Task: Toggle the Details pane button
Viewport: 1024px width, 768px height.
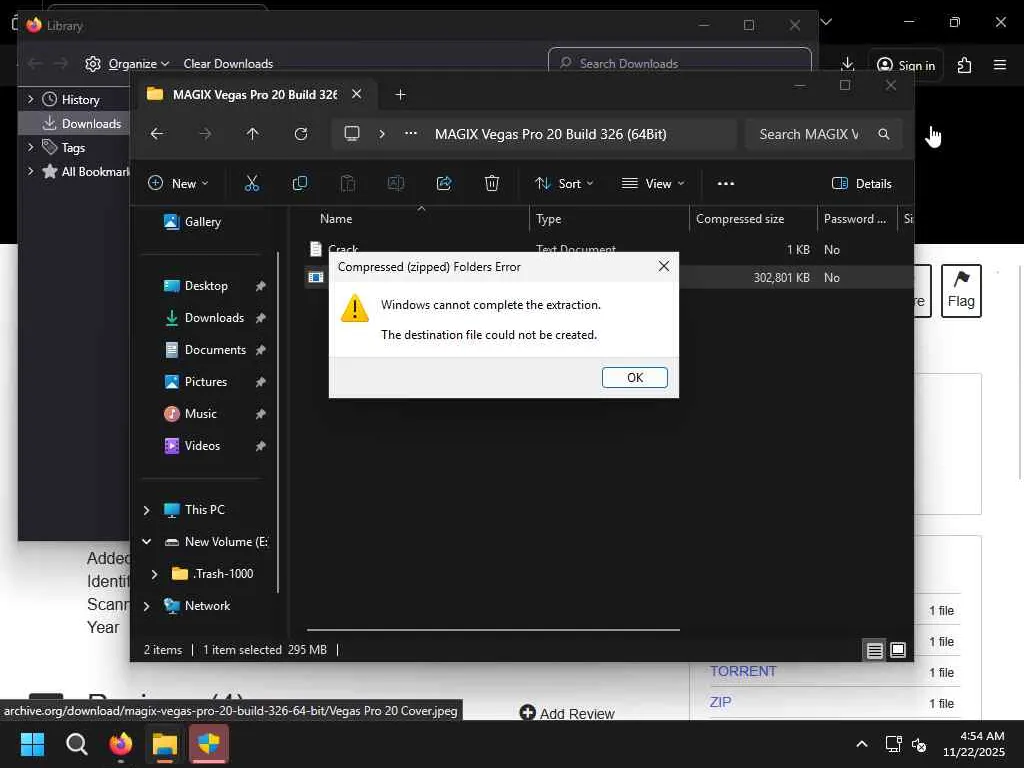Action: 861,184
